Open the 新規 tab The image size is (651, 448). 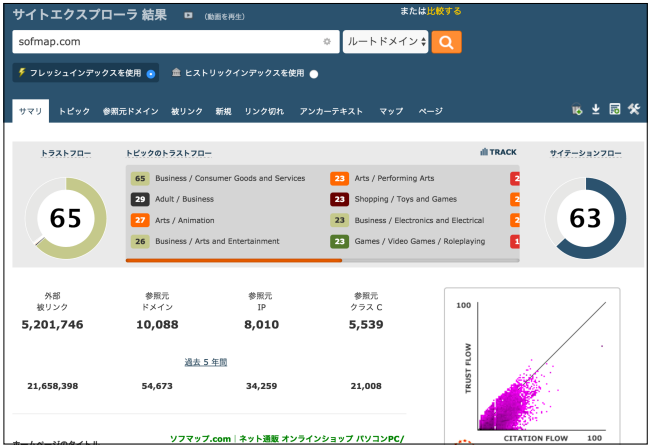click(223, 111)
